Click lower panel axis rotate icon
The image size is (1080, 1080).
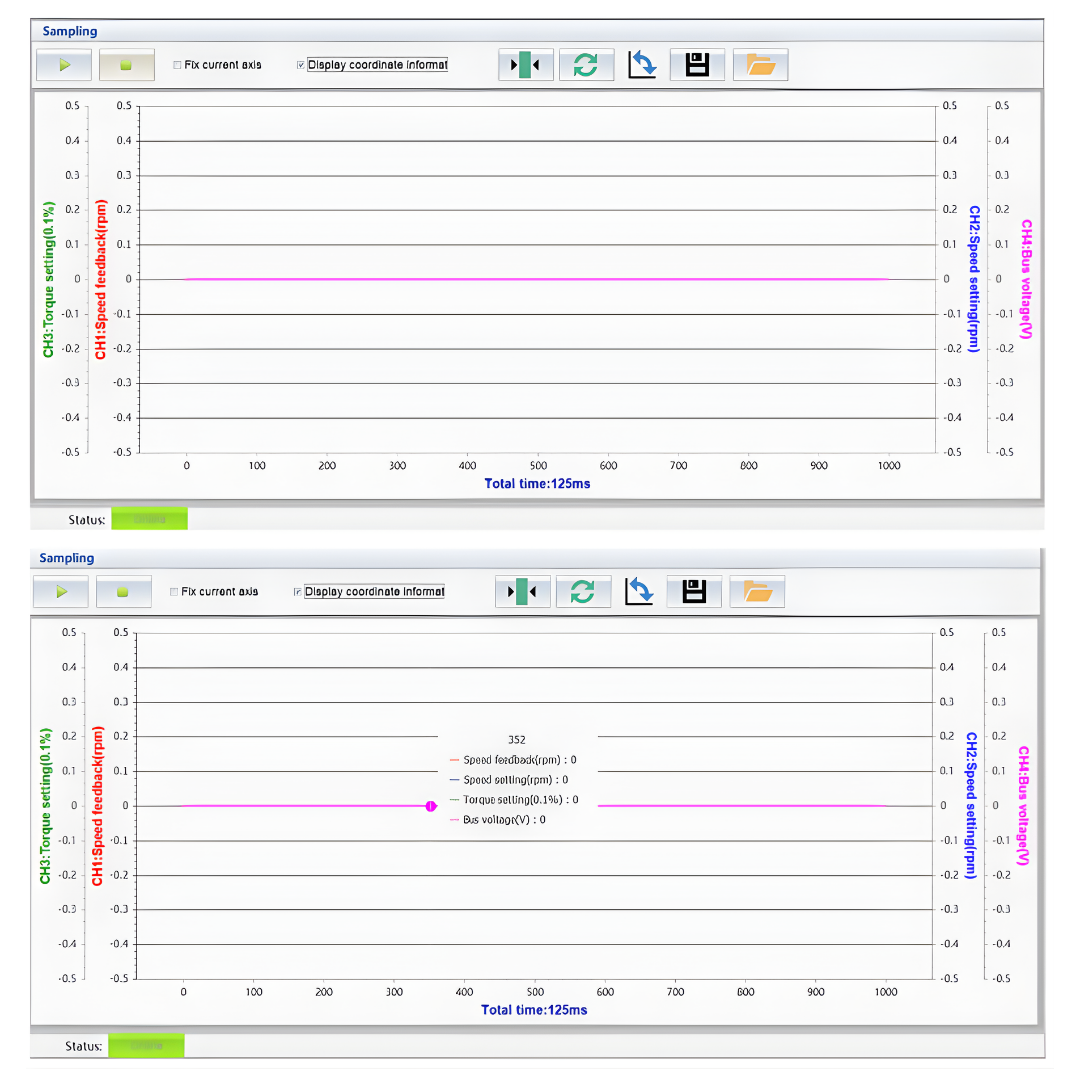click(x=639, y=592)
